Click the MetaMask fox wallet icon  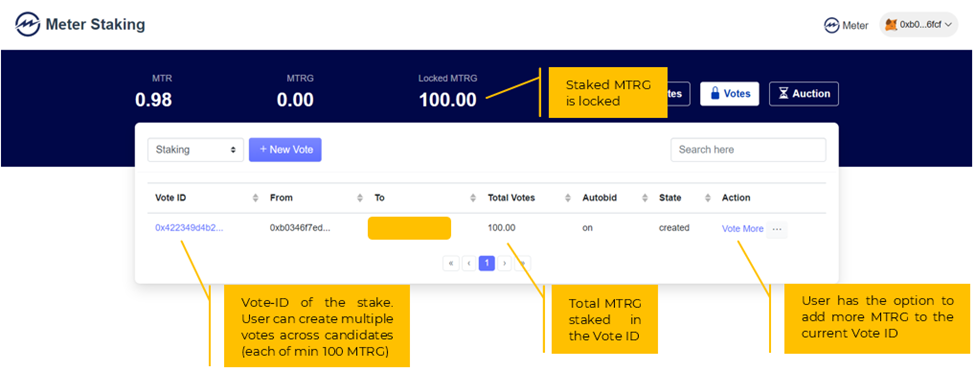(891, 25)
